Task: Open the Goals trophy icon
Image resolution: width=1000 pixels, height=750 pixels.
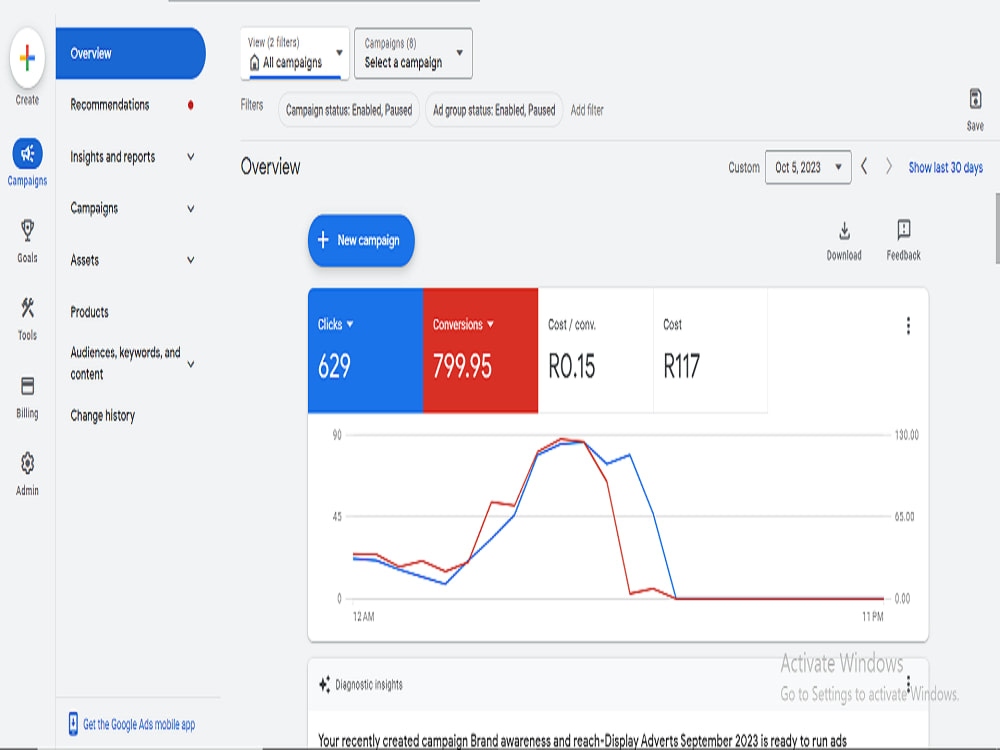Action: tap(27, 230)
